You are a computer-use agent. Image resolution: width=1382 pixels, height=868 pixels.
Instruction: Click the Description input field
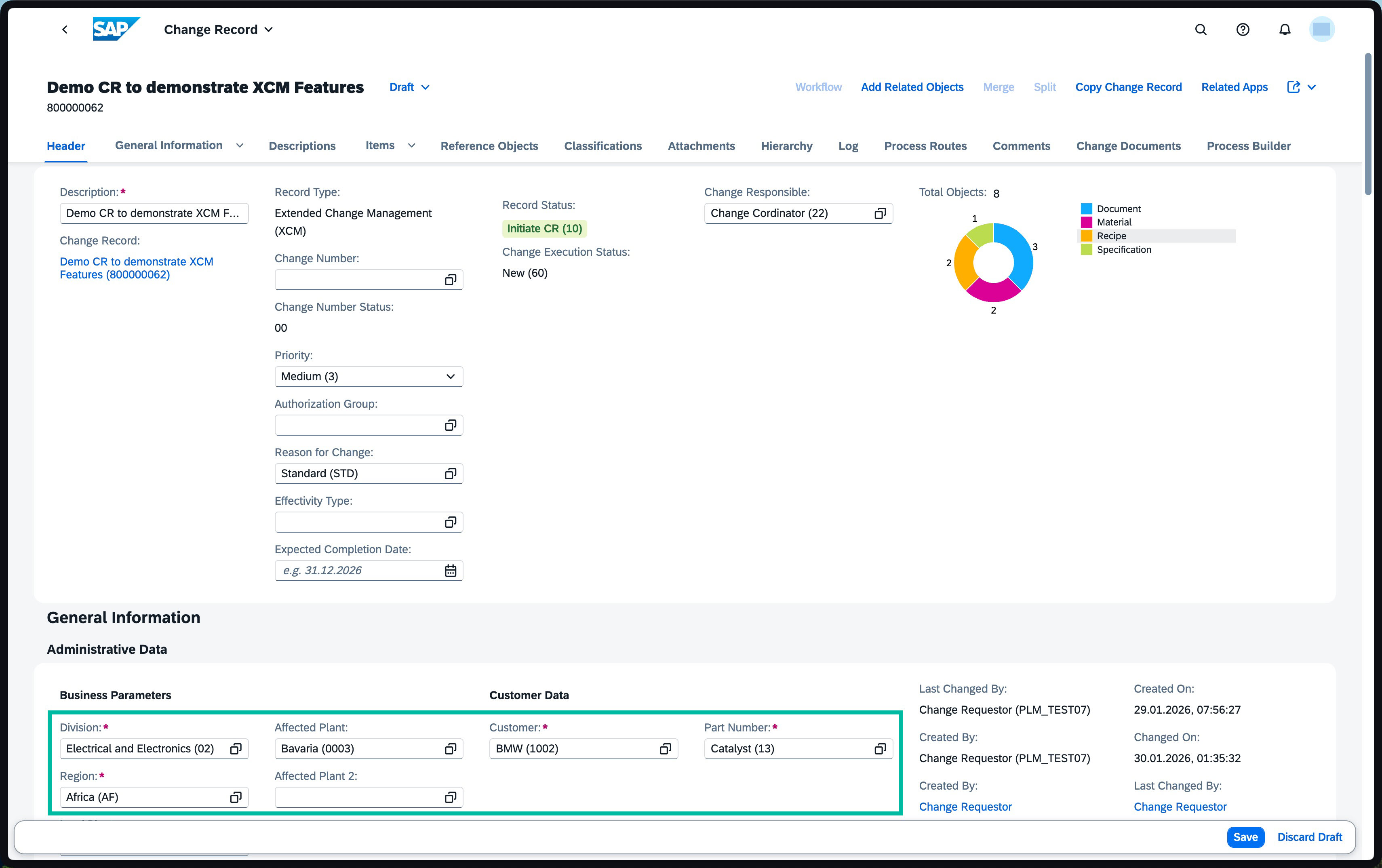pos(154,213)
